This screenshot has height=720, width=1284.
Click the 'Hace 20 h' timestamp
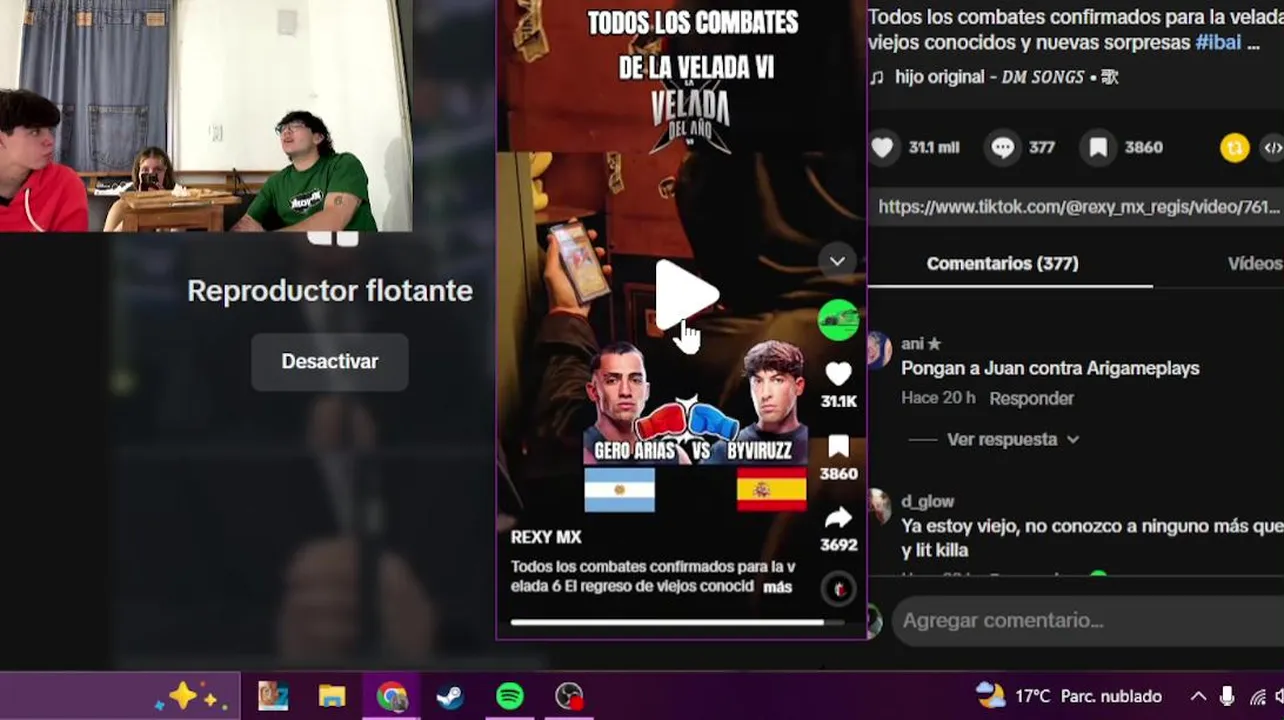click(938, 398)
